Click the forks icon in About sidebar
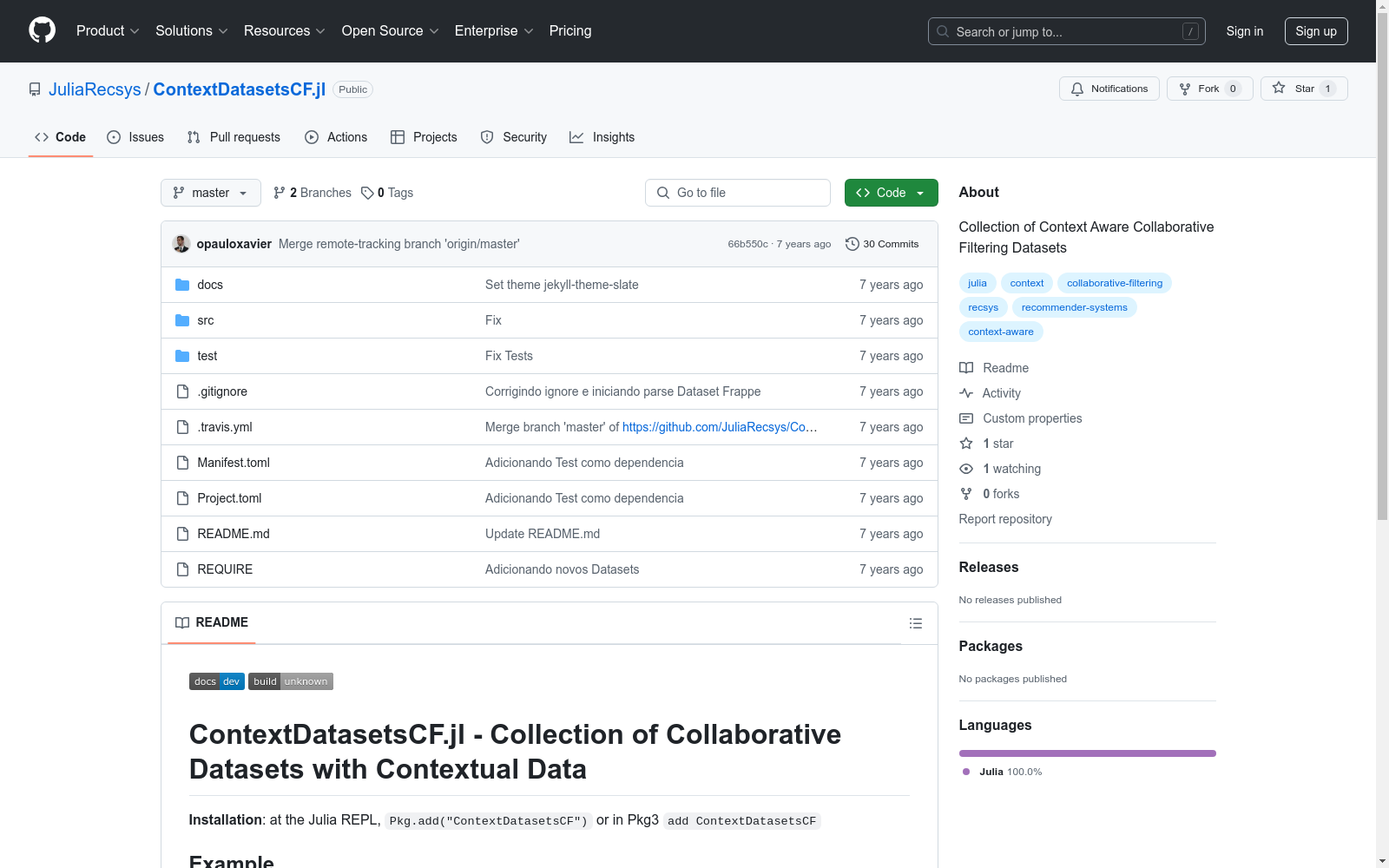 (x=966, y=494)
